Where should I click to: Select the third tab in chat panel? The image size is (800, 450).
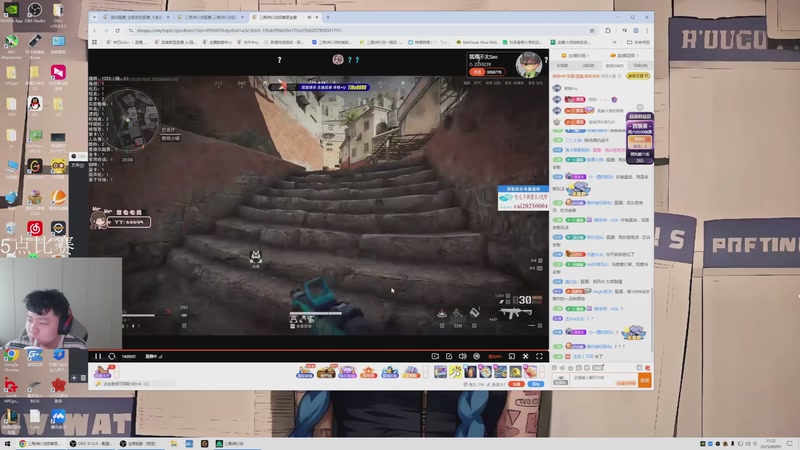[x=615, y=66]
